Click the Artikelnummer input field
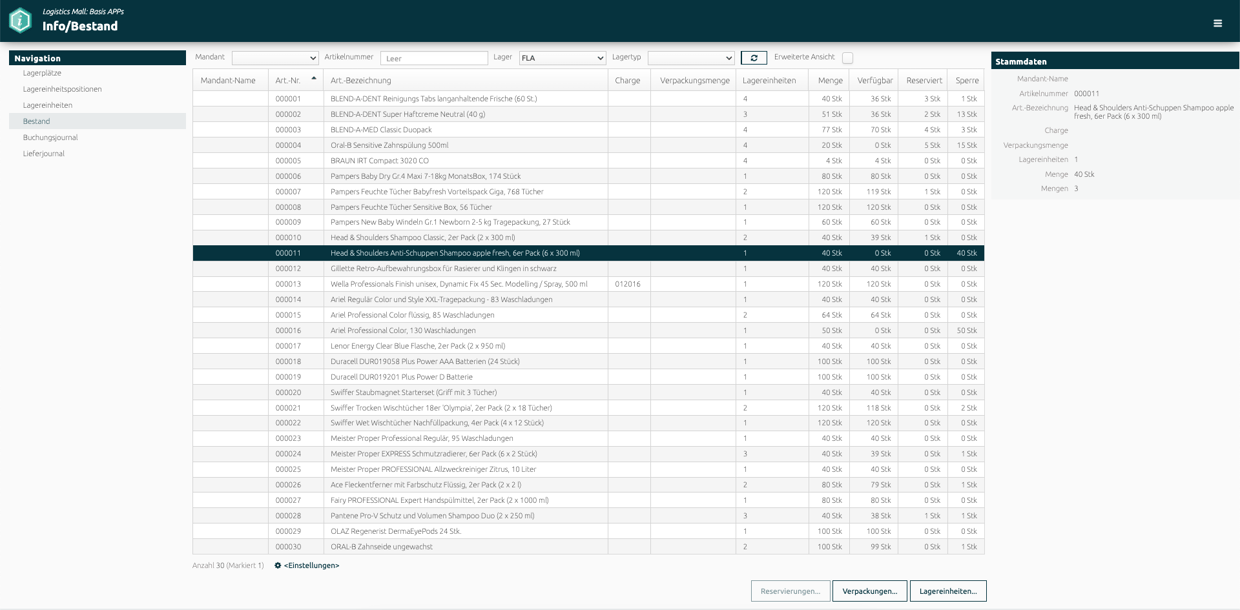Screen dimensions: 1240x610 434,58
